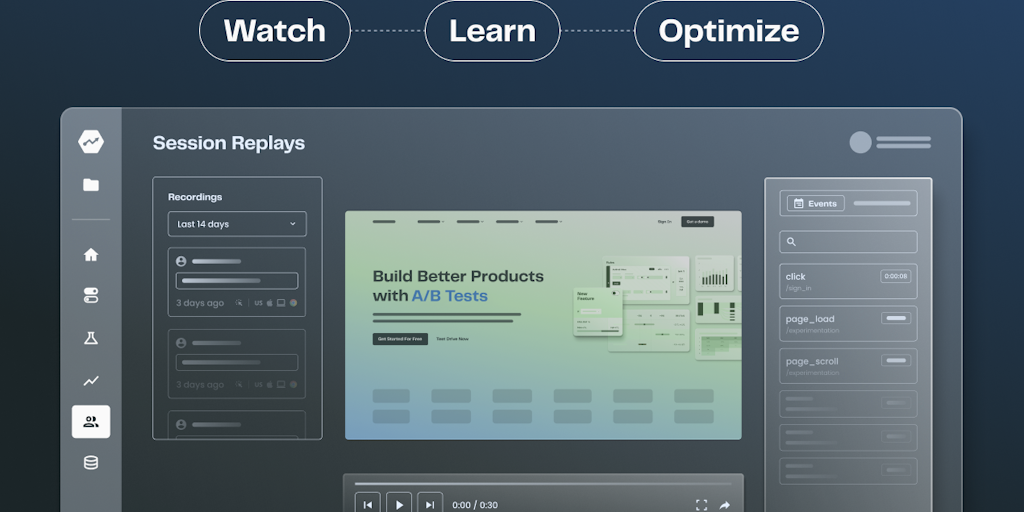Open the metrics trend line icon
The image size is (1024, 512).
pos(91,380)
